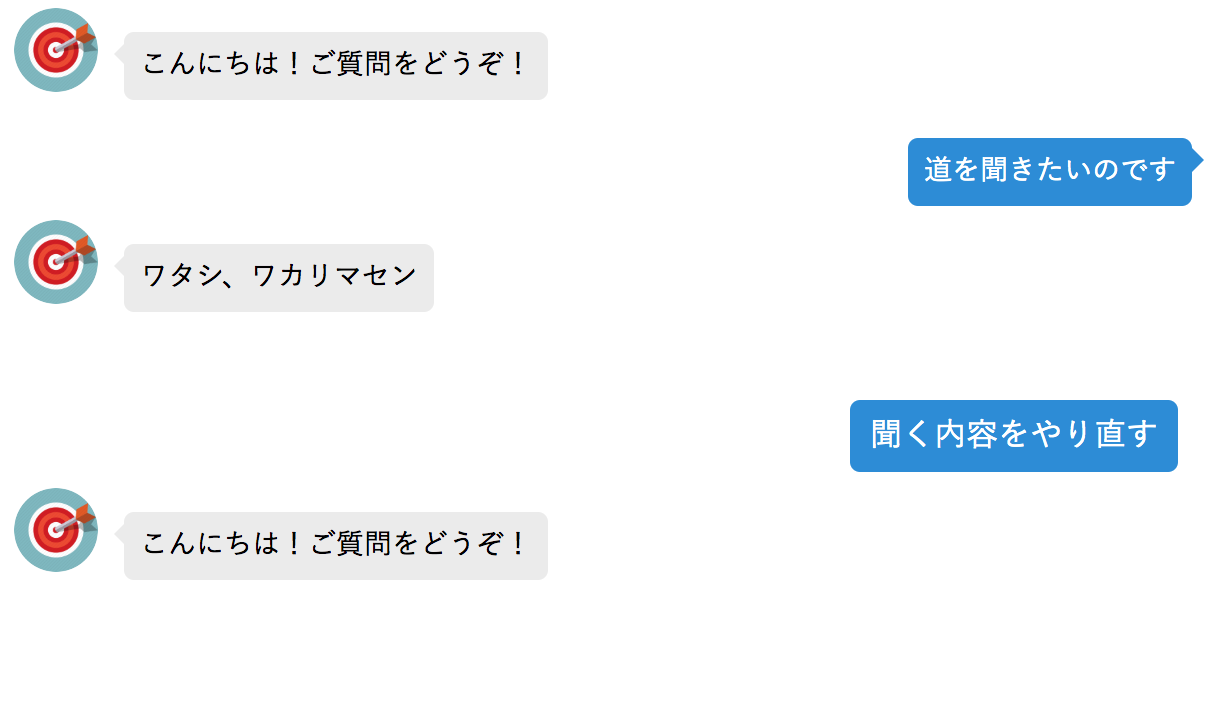
Task: Click the bot avatar beside the first greeting
Action: 56,50
